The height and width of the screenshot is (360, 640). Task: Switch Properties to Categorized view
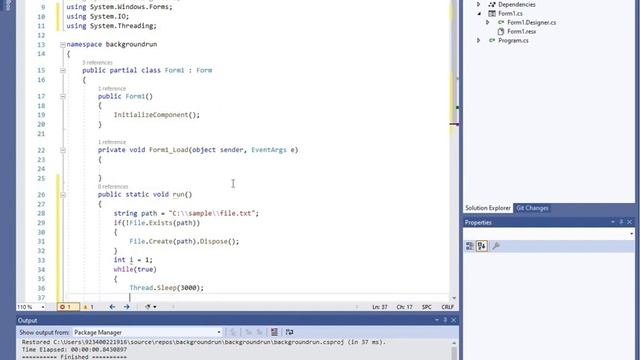tap(470, 246)
